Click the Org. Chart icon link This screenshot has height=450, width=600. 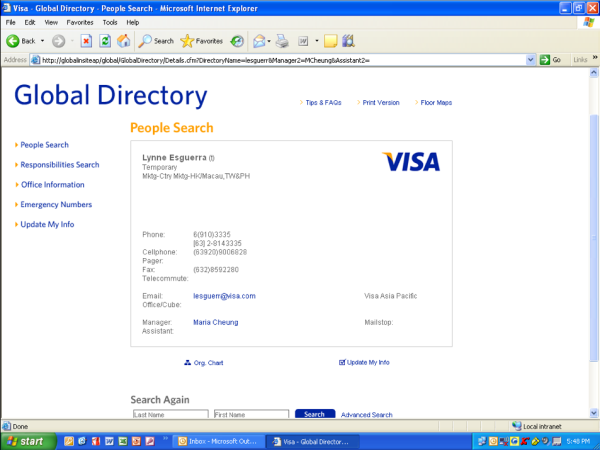(204, 363)
